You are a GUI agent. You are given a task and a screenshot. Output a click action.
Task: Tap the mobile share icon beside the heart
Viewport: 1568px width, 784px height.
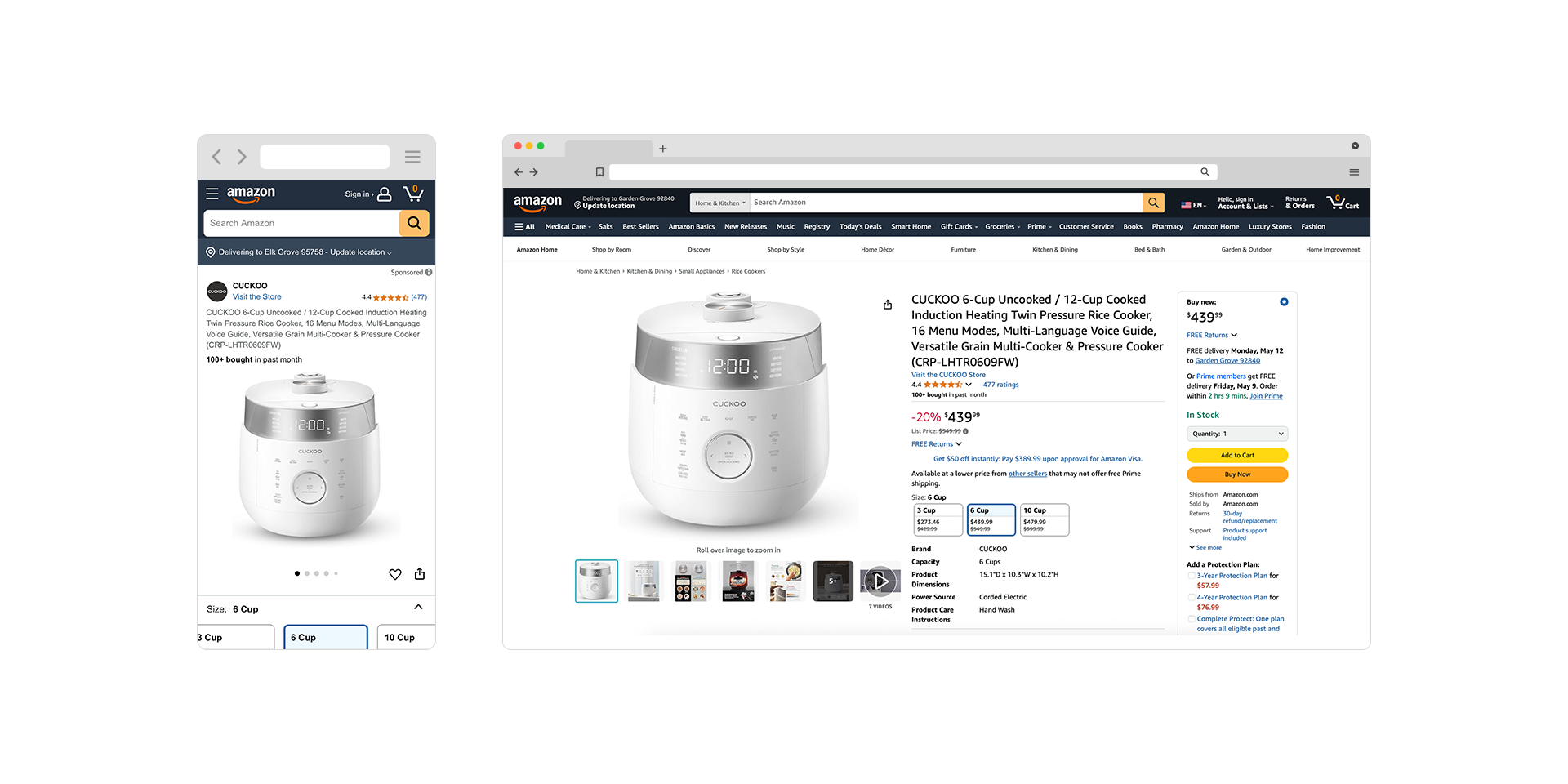(x=420, y=573)
